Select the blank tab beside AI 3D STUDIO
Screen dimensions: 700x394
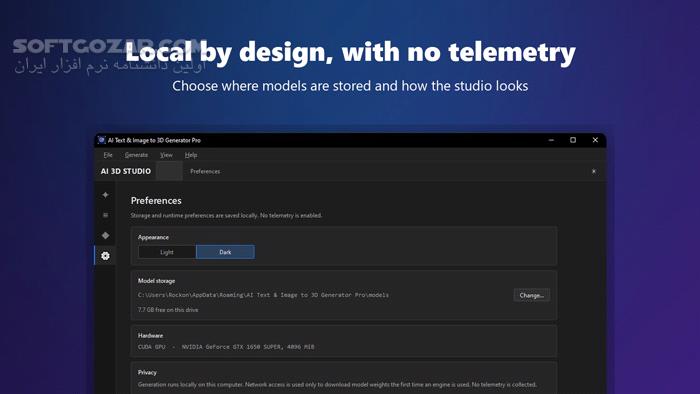[x=169, y=171]
